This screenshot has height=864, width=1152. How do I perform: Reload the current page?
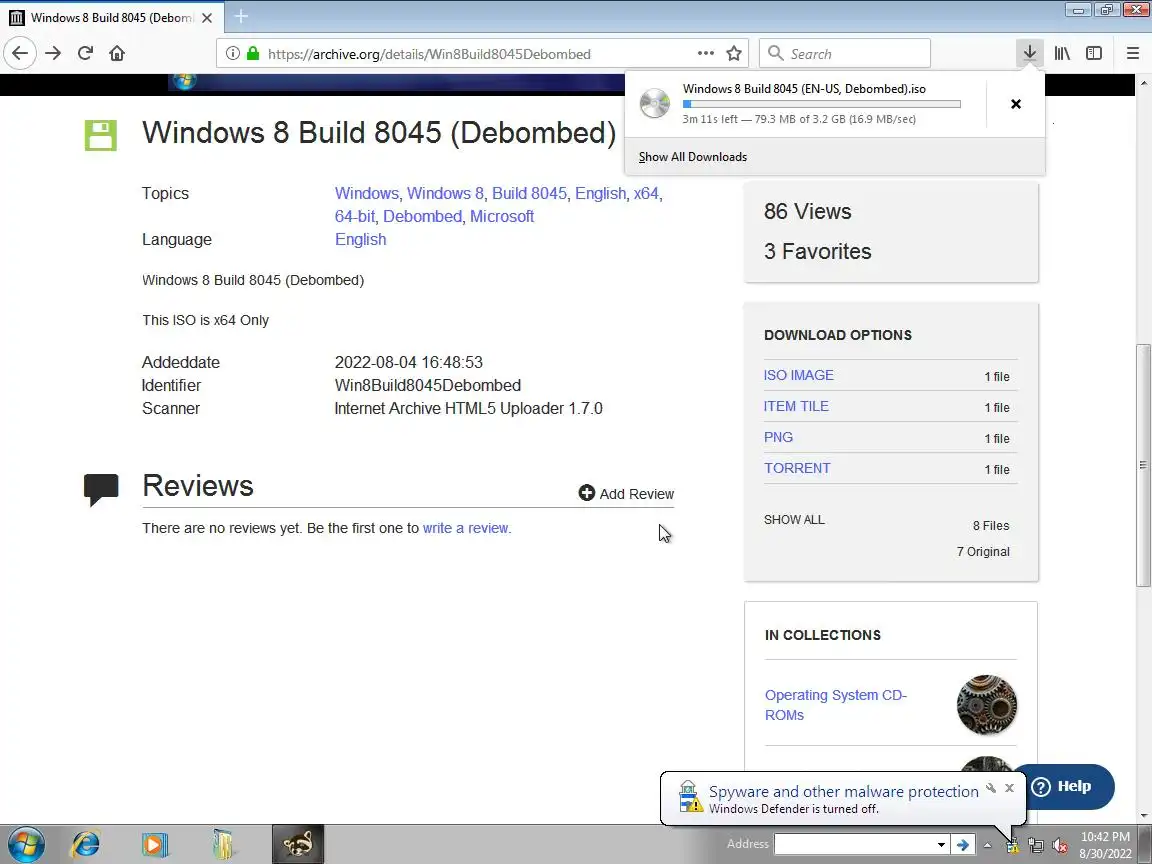click(x=85, y=54)
